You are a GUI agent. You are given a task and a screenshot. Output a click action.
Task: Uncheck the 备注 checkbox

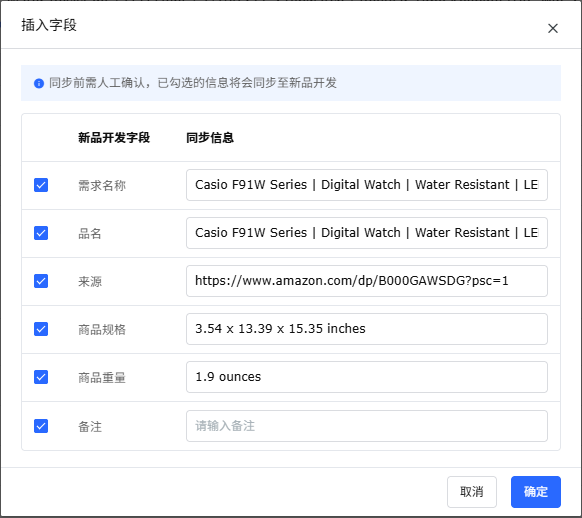[x=41, y=426]
